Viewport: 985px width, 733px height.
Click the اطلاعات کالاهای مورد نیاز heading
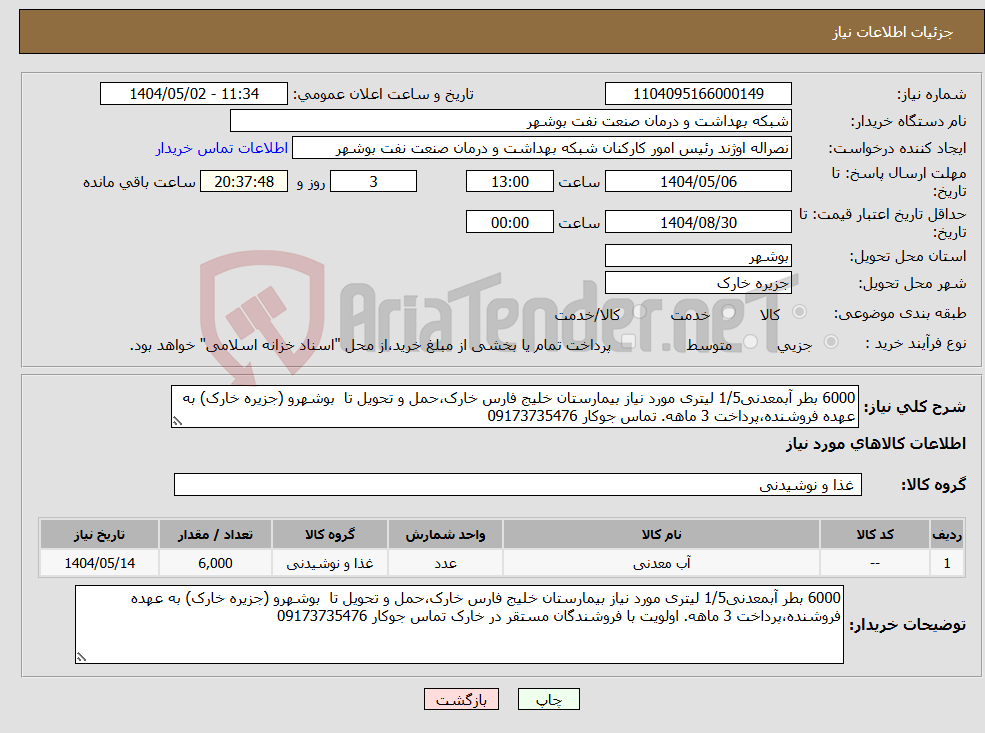tap(876, 444)
